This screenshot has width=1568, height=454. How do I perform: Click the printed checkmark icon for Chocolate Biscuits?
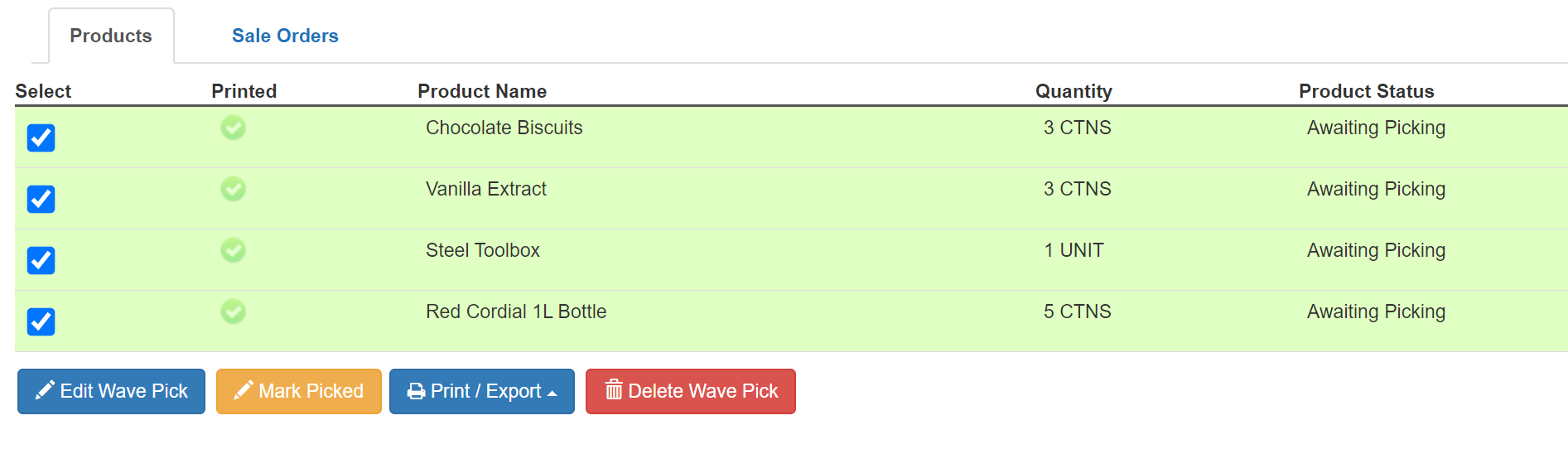(233, 128)
